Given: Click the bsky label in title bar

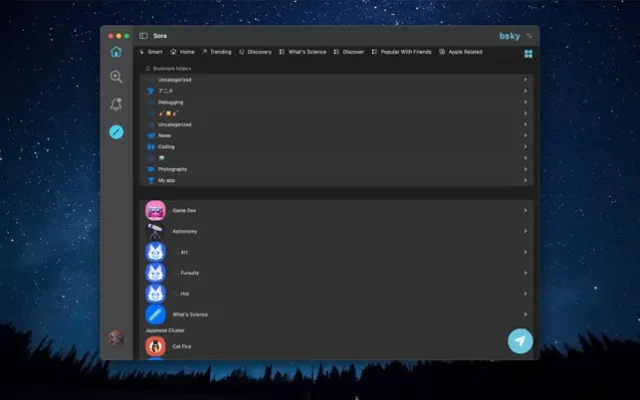Looking at the screenshot, I should pos(509,36).
